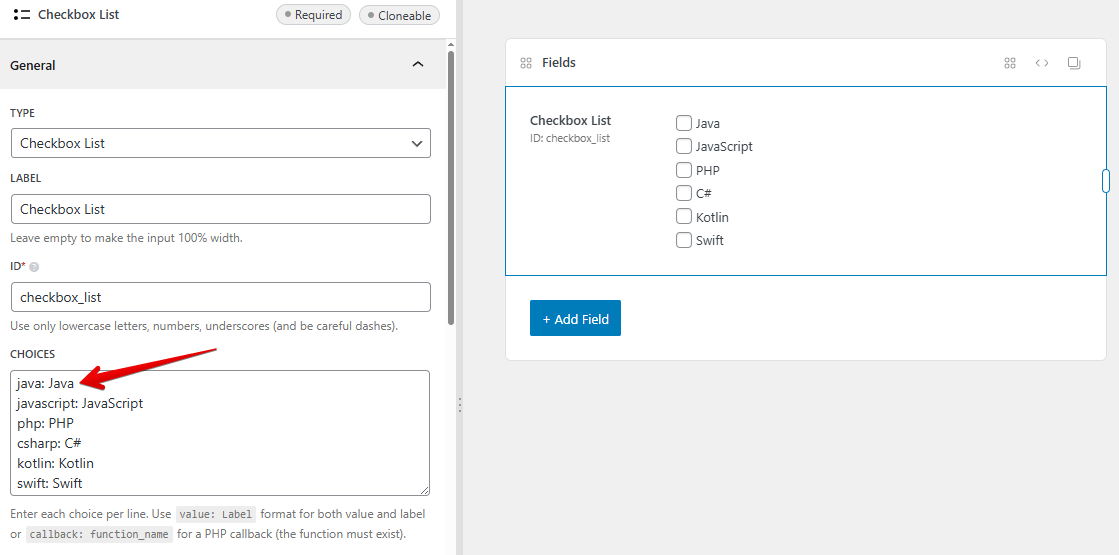Click the 'callback: function_name' code hint
The height and width of the screenshot is (555, 1119).
99,534
